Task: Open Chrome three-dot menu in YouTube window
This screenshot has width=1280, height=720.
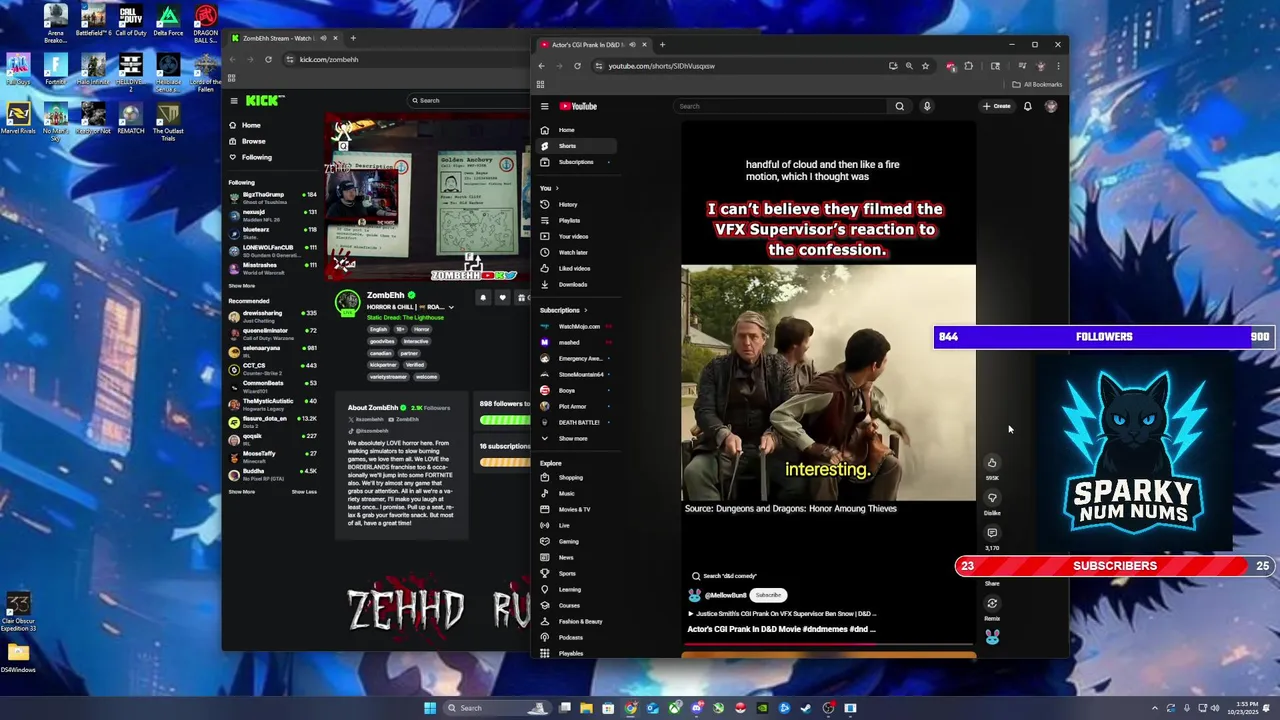Action: tap(1058, 66)
